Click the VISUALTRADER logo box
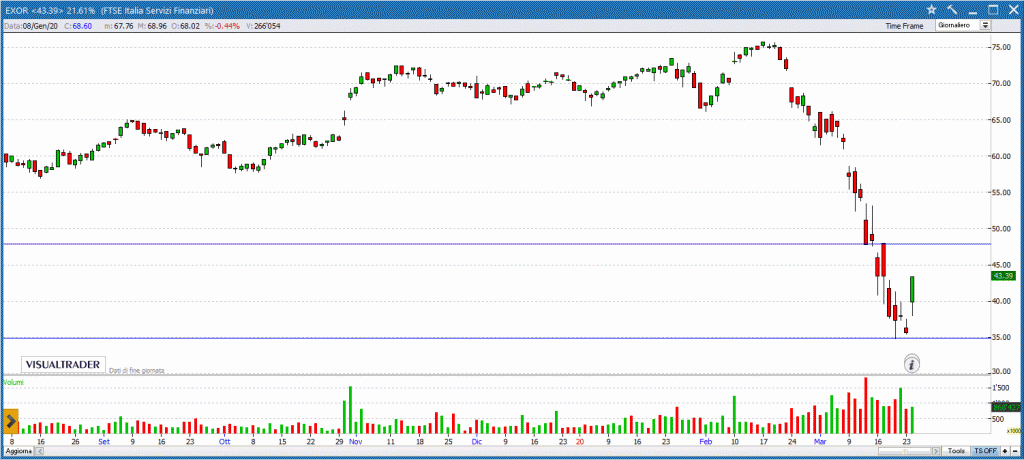The height and width of the screenshot is (460, 1024). click(x=63, y=365)
